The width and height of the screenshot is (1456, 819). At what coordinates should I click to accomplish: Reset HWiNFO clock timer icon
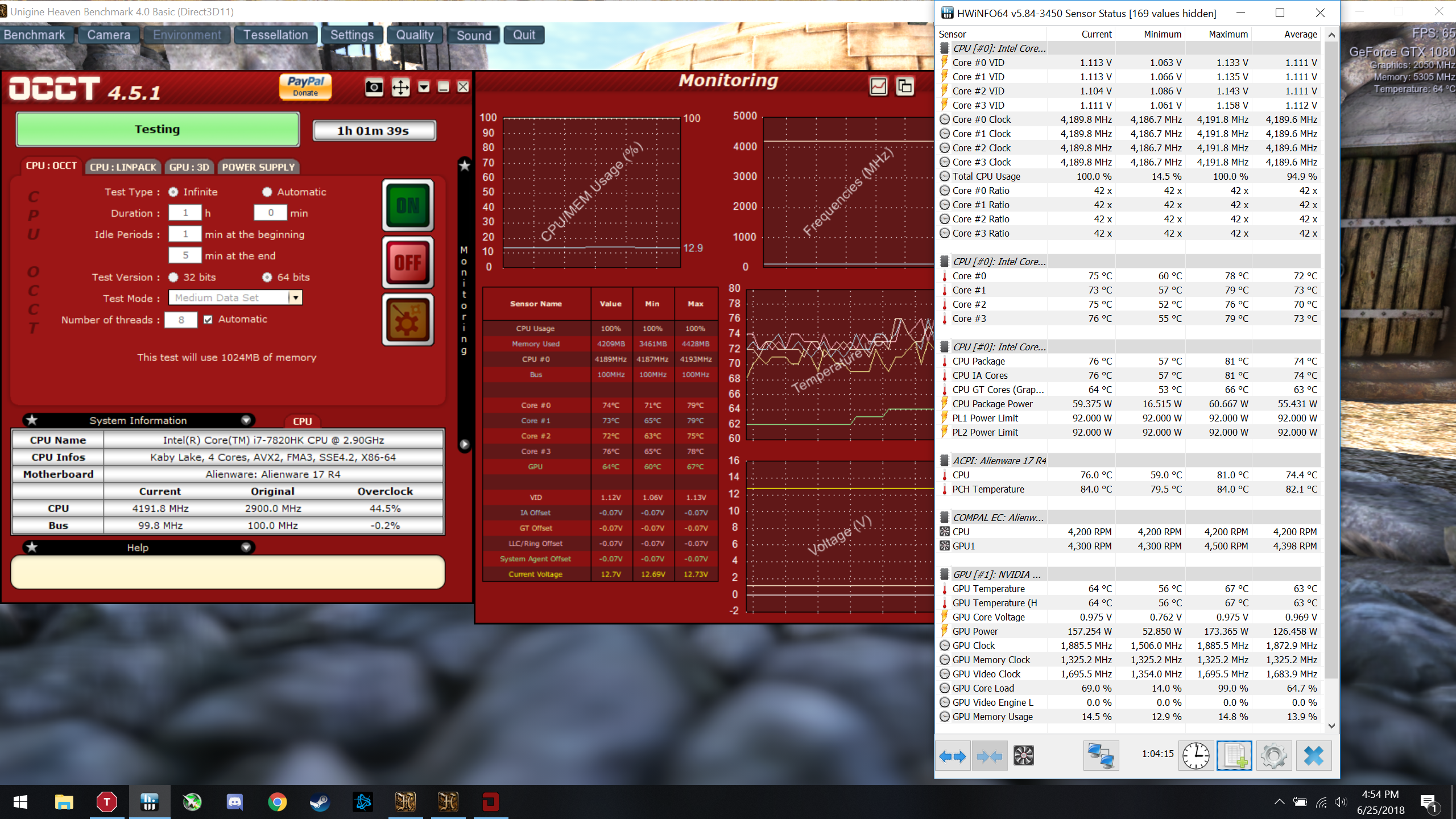click(x=1196, y=756)
